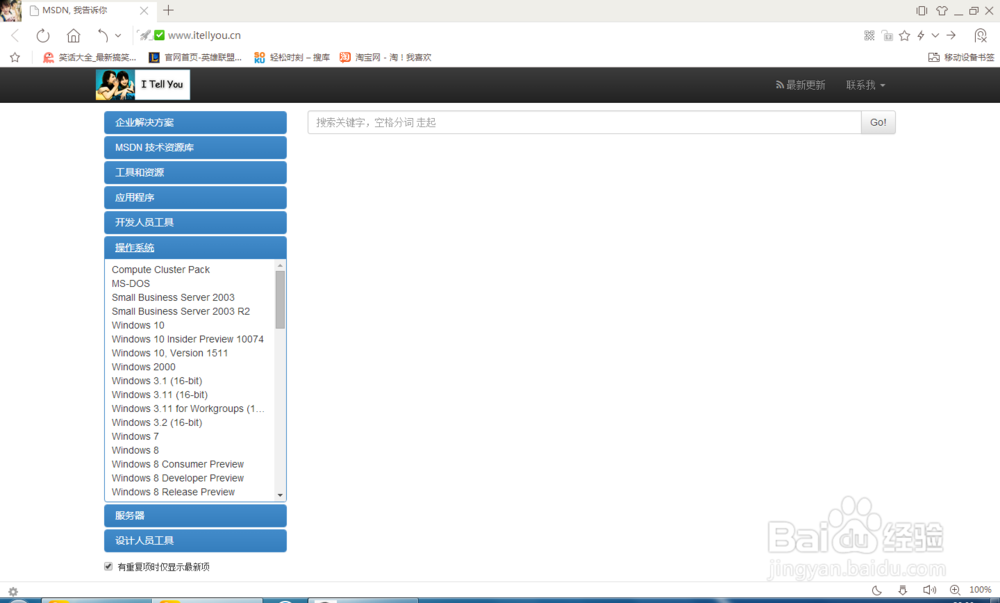The width and height of the screenshot is (1000, 603).
Task: Click the I Tell You site logo
Action: (x=143, y=85)
